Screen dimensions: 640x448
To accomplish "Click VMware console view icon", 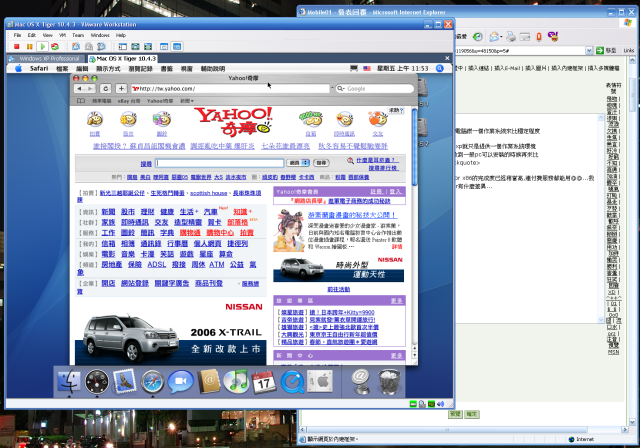I will [177, 47].
